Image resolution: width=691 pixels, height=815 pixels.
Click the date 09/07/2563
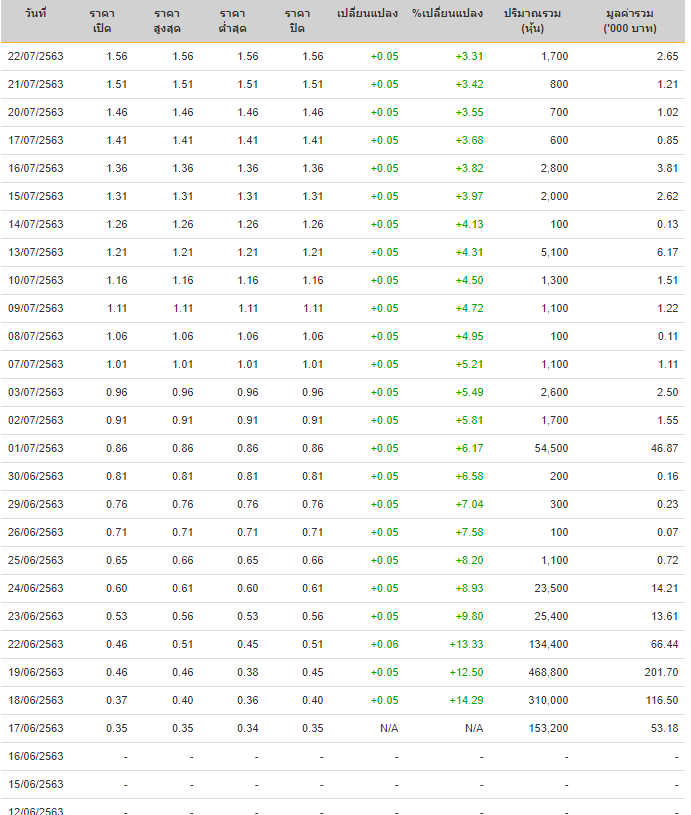tap(35, 308)
